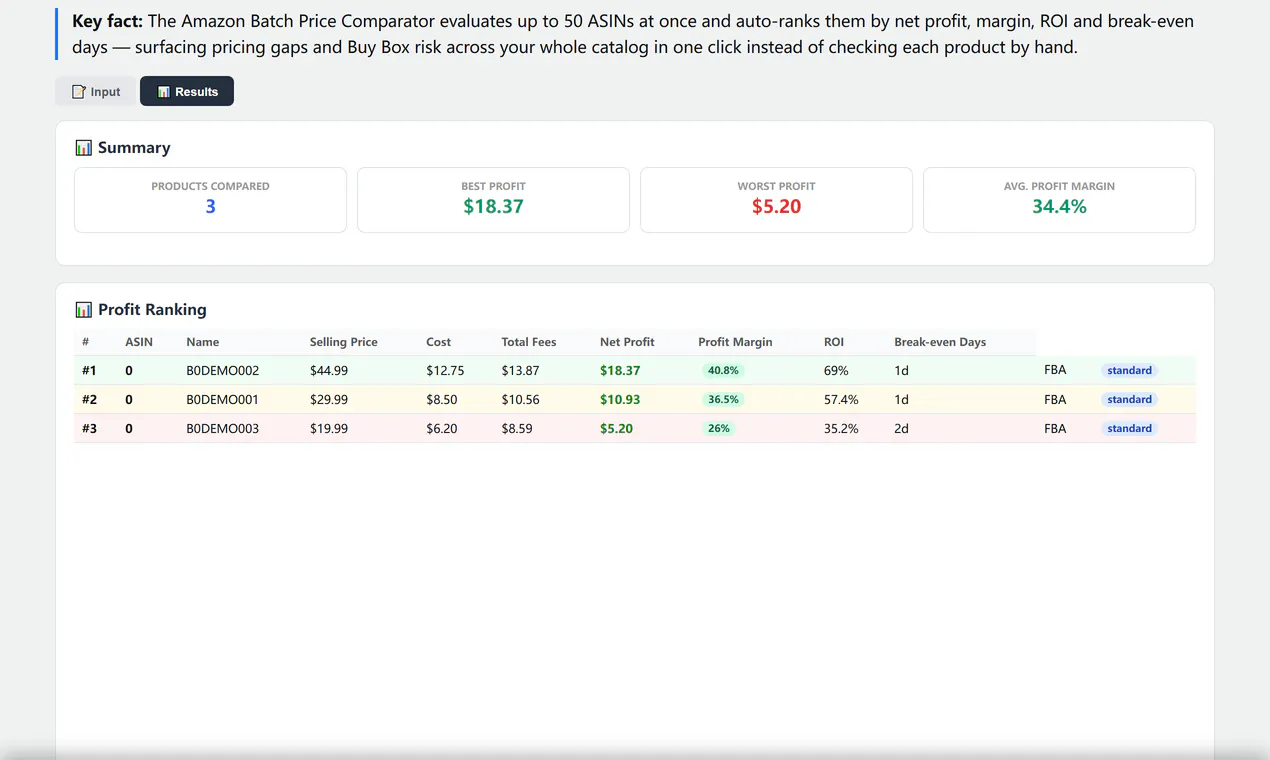The image size is (1270, 760).
Task: Click the ROI column header
Action: (x=834, y=342)
